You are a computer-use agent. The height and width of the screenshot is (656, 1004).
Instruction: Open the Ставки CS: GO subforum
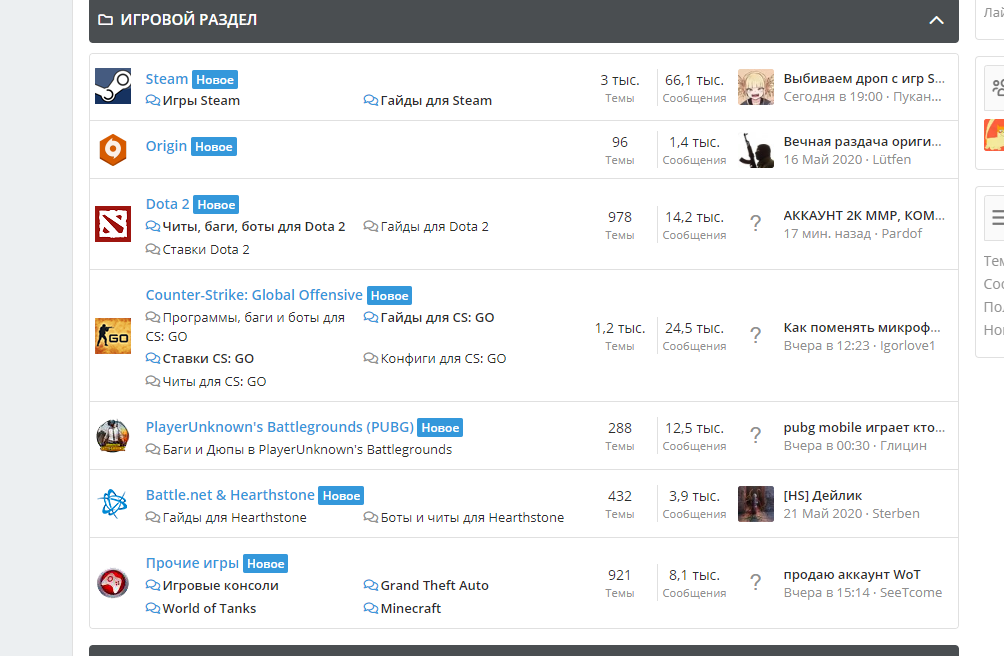(x=208, y=358)
